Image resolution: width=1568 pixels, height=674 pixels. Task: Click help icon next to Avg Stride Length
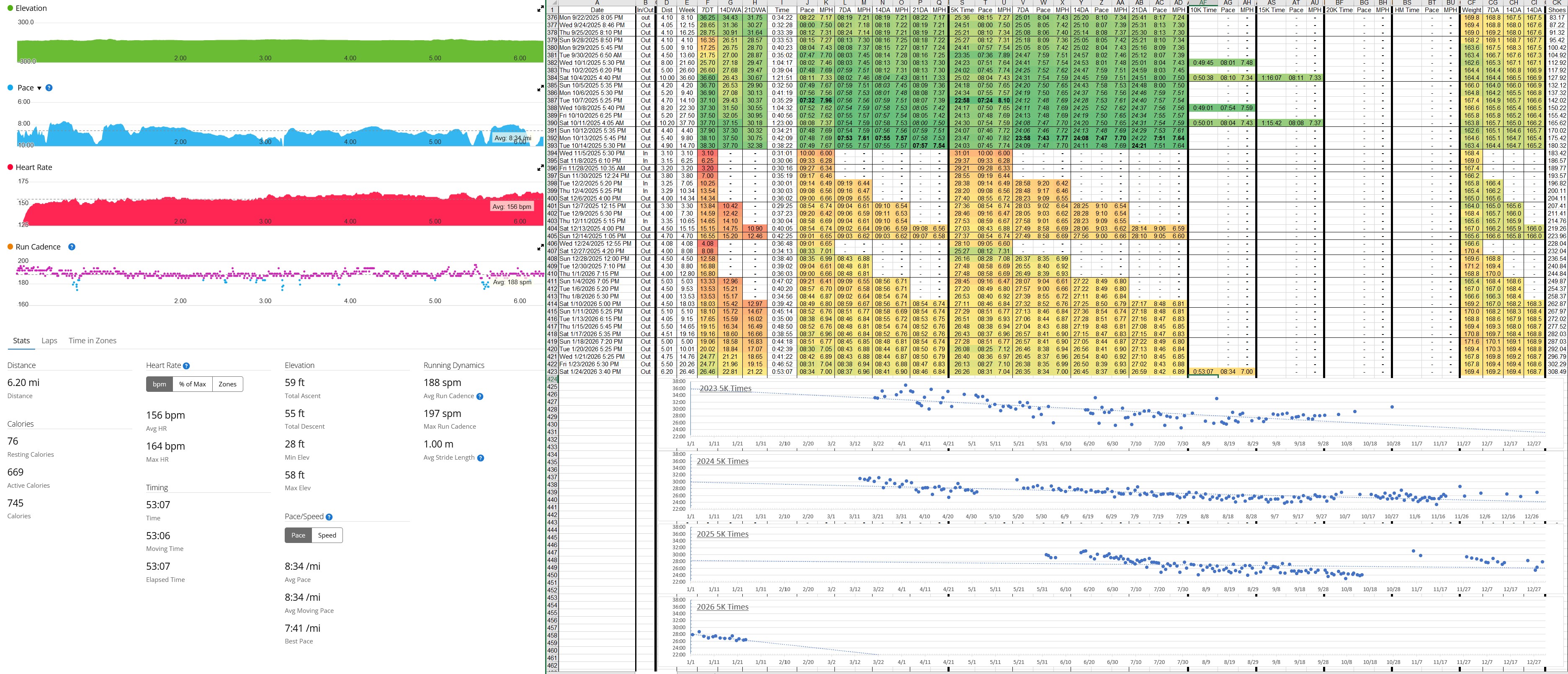(481, 458)
